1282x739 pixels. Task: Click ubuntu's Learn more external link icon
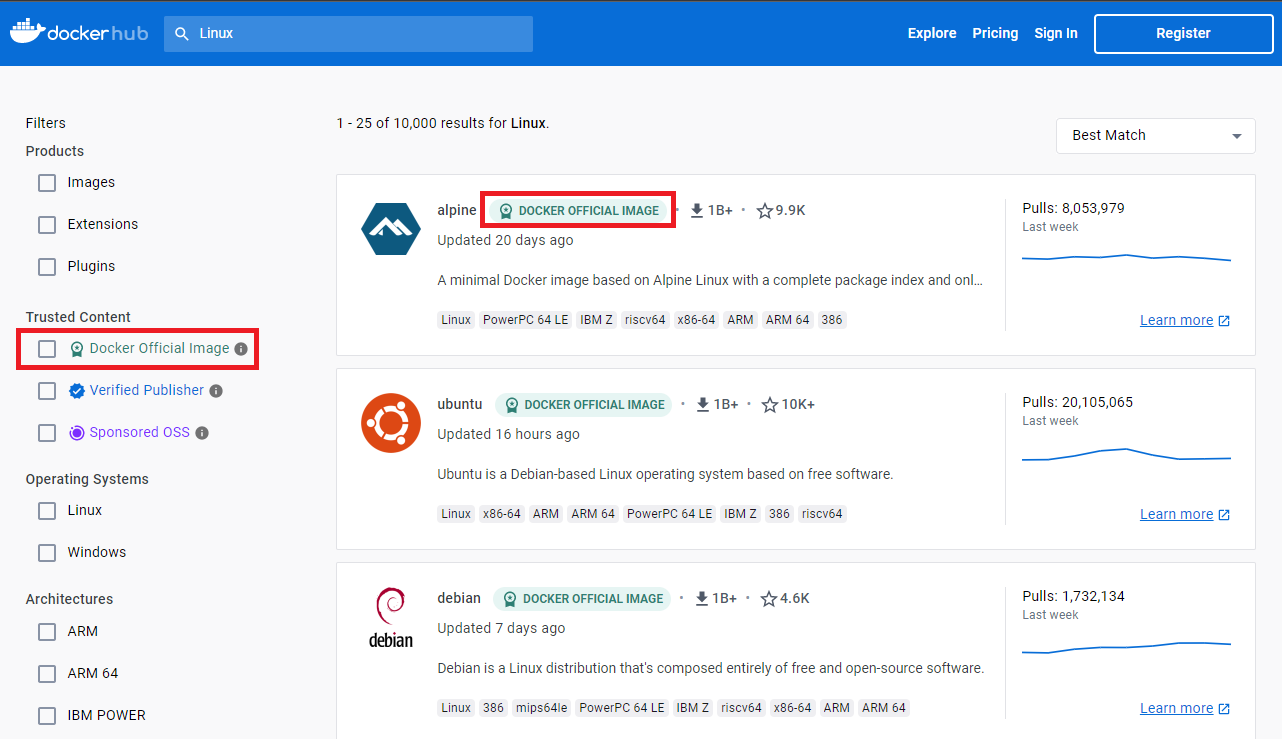[1224, 515]
